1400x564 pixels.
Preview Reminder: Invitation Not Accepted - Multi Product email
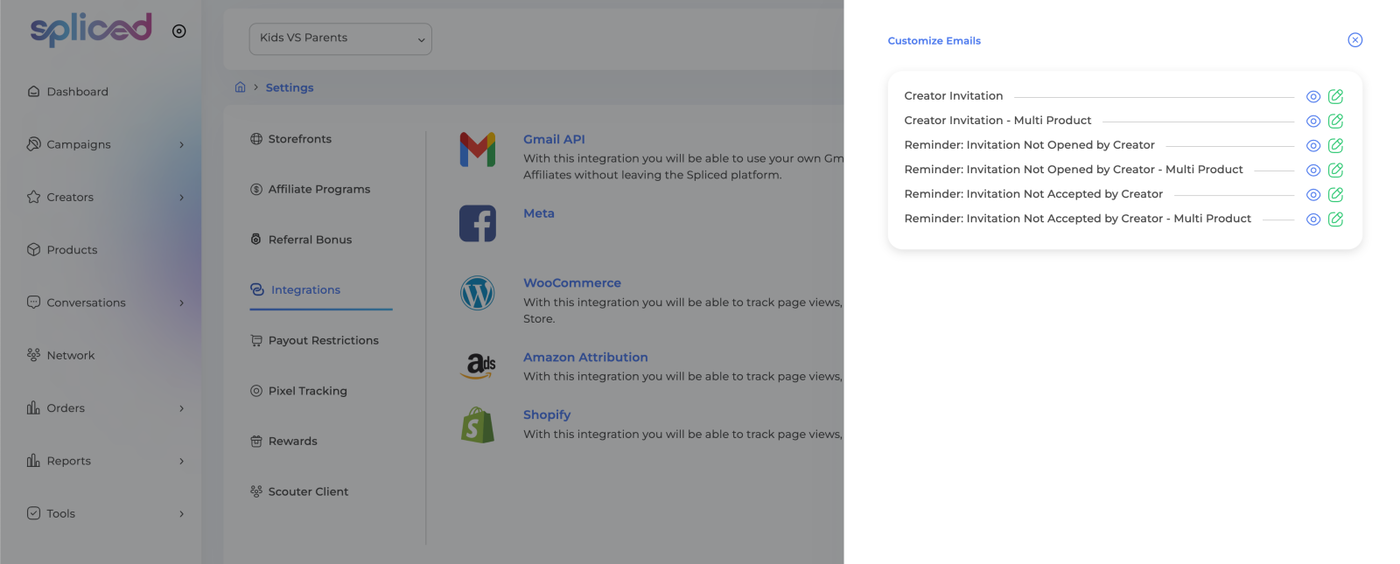click(x=1313, y=219)
